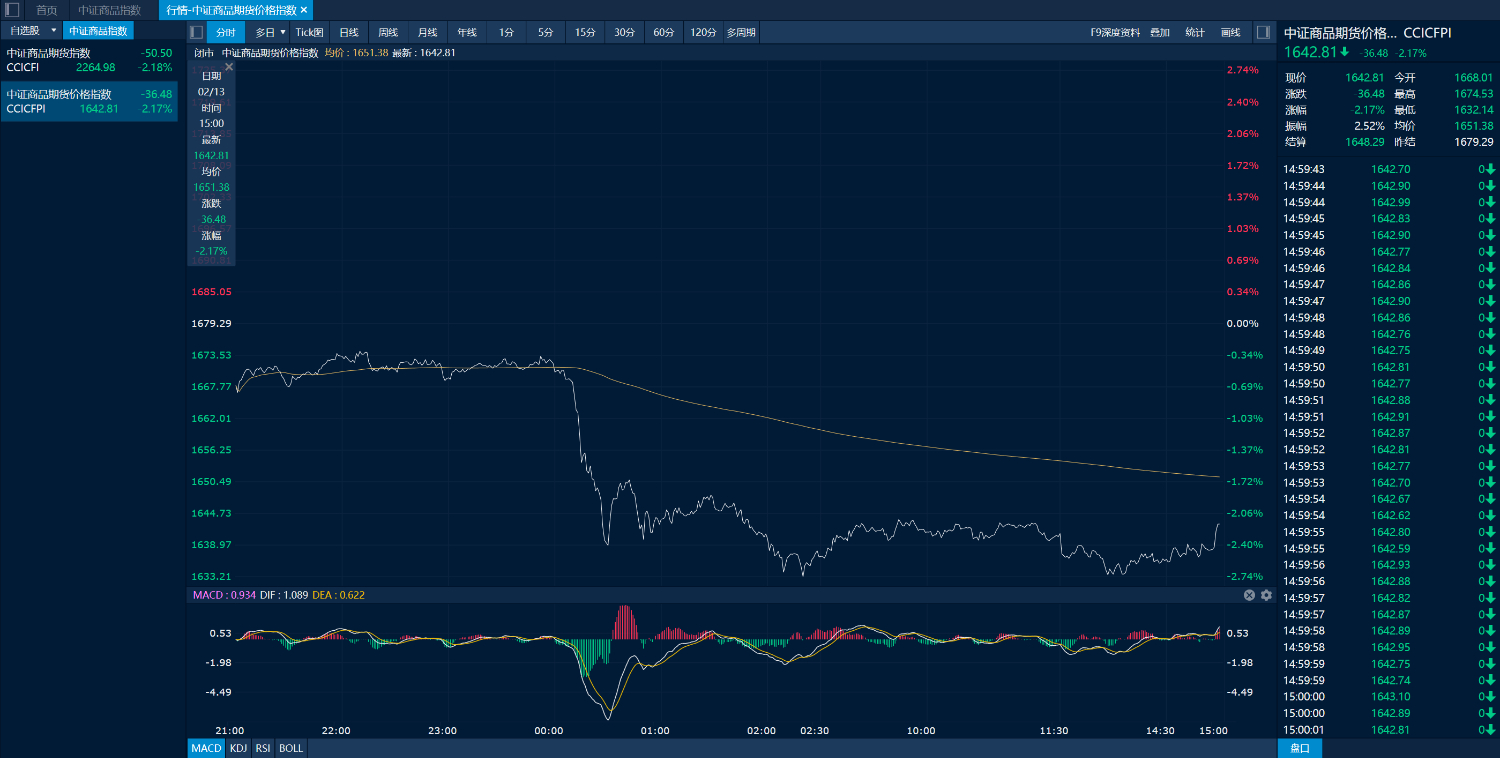Screen dimensions: 1500x758
Task: Close the 行情-中证商品期货价格指数 tab
Action: tap(304, 10)
